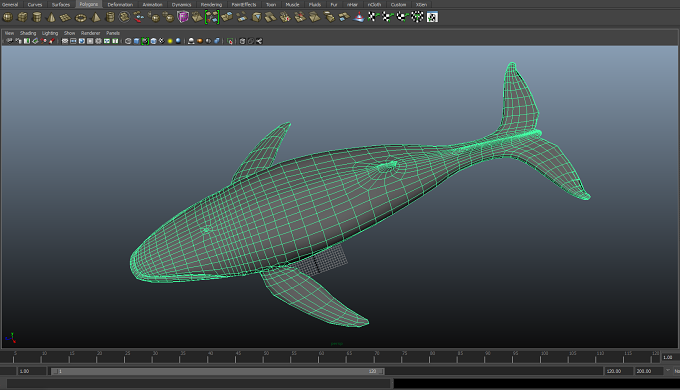The height and width of the screenshot is (390, 680).
Task: Toggle wireframe on shaded in panel toolbar
Action: coord(145,41)
